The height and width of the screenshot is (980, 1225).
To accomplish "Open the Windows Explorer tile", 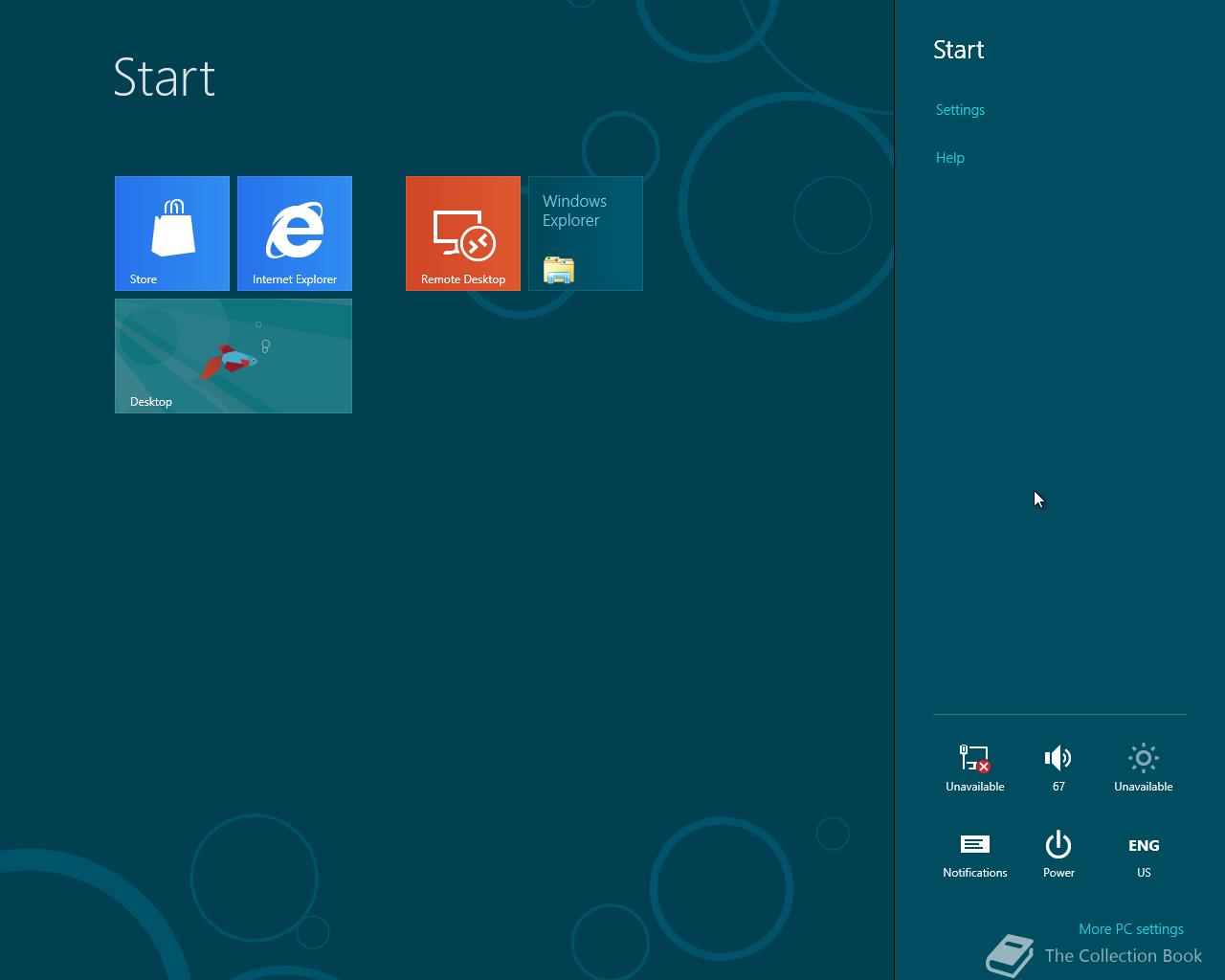I will (x=586, y=234).
